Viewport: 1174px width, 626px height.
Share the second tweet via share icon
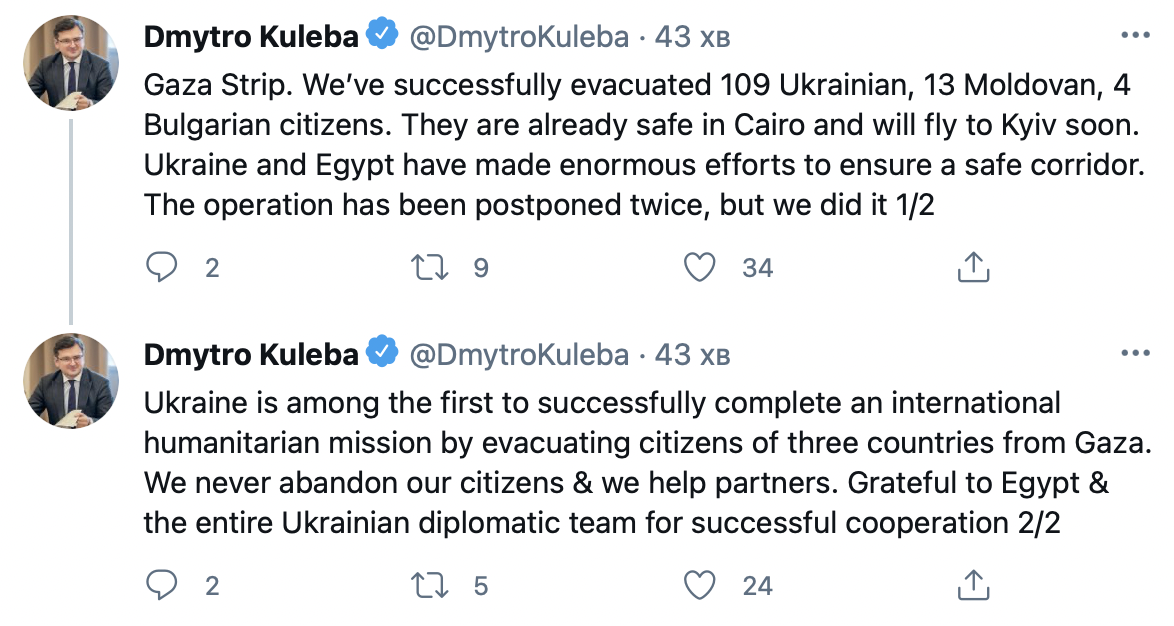(973, 585)
